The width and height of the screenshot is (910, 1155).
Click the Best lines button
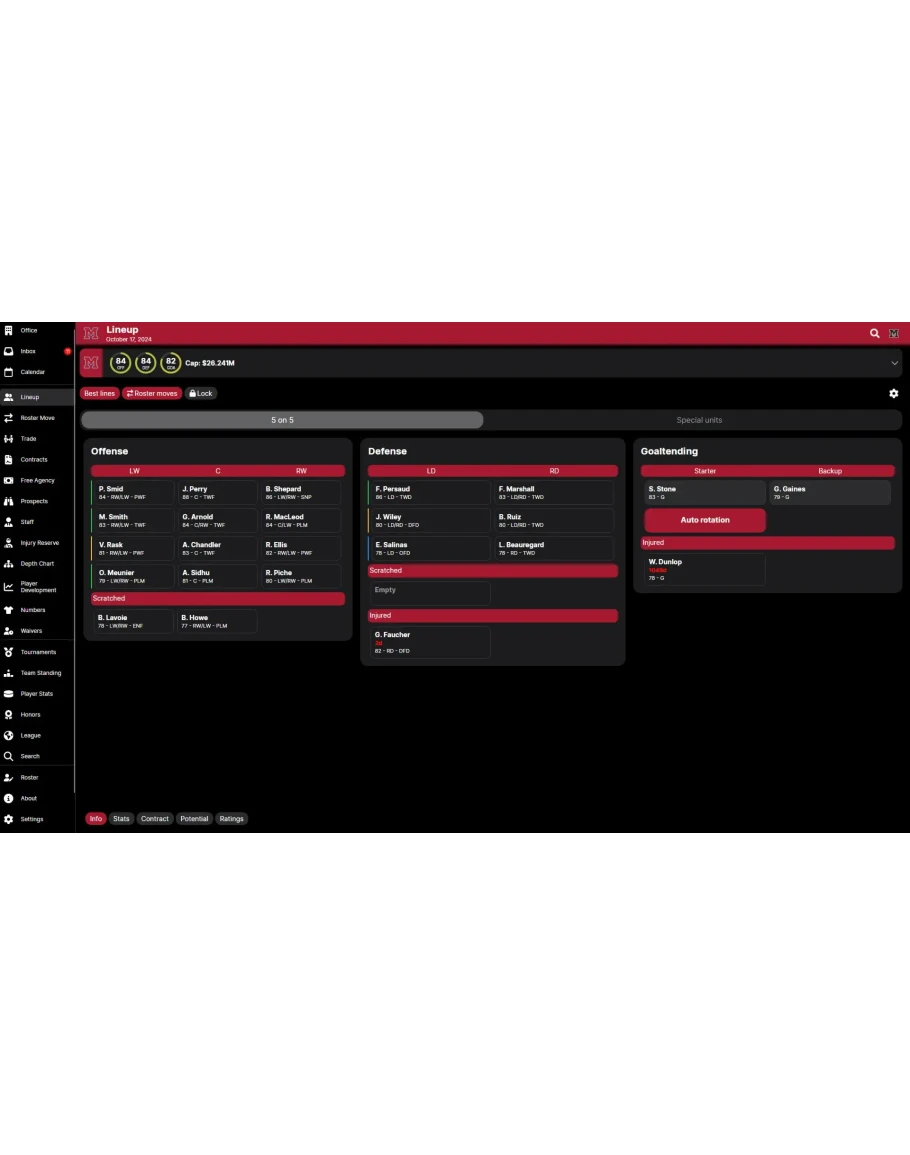pyautogui.click(x=99, y=394)
